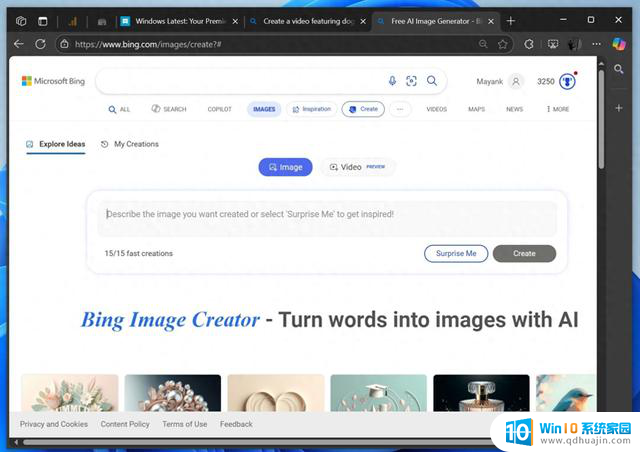Click the gray Create button
Viewport: 640px width, 452px height.
click(x=524, y=254)
